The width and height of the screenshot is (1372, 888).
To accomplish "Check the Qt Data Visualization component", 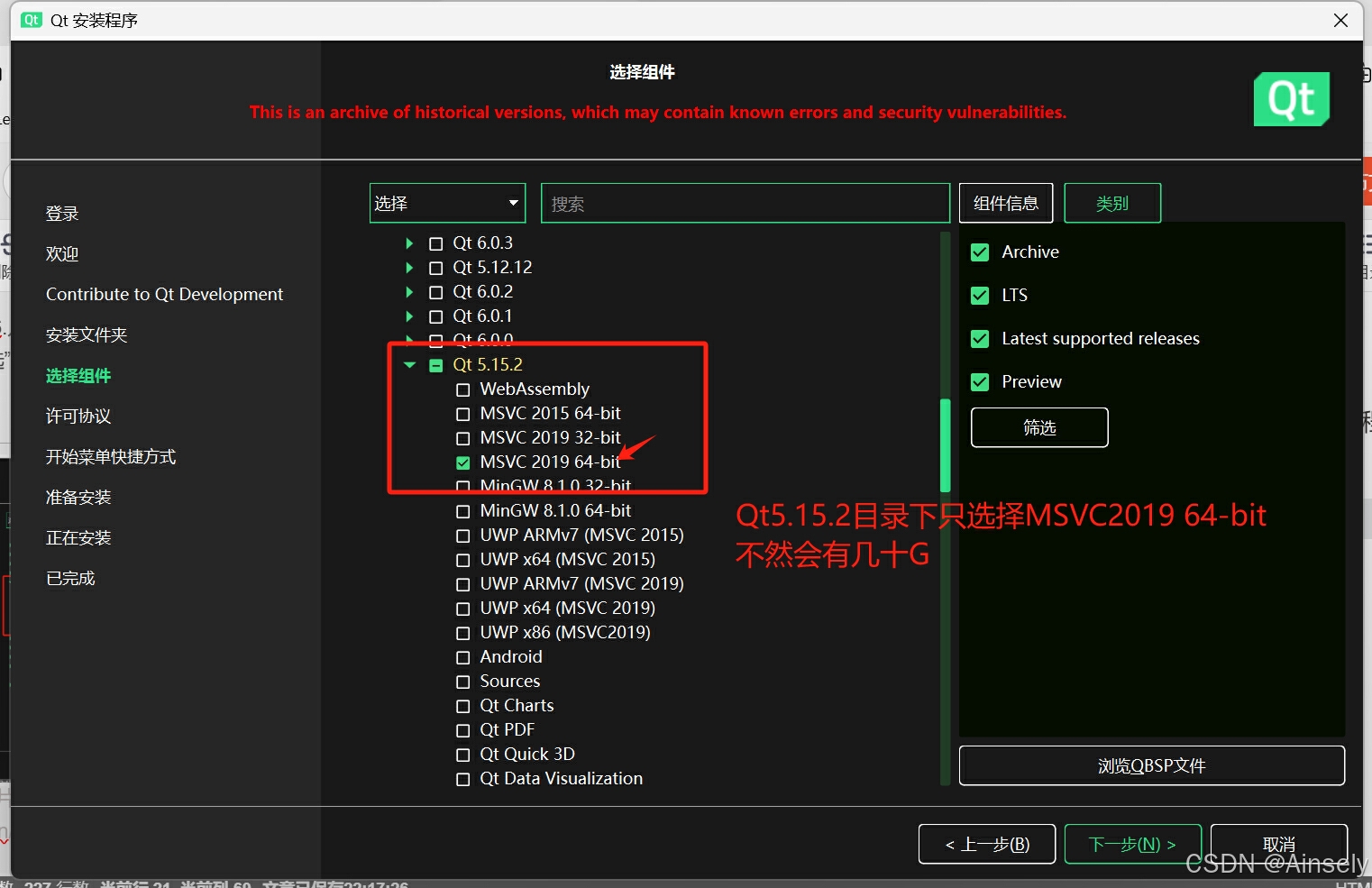I will (x=463, y=779).
